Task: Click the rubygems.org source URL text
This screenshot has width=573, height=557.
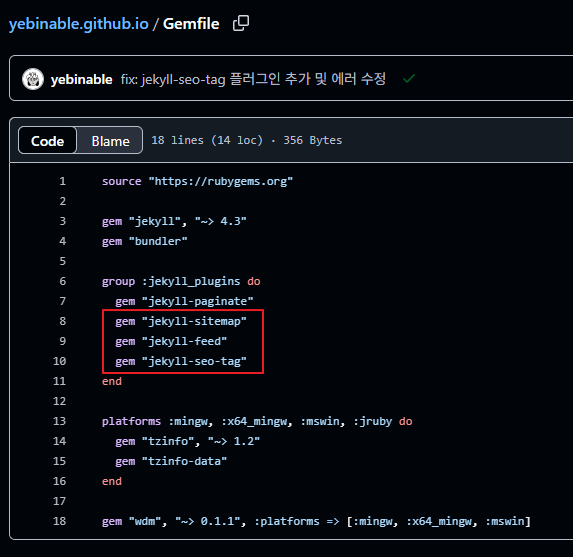Action: click(x=221, y=181)
